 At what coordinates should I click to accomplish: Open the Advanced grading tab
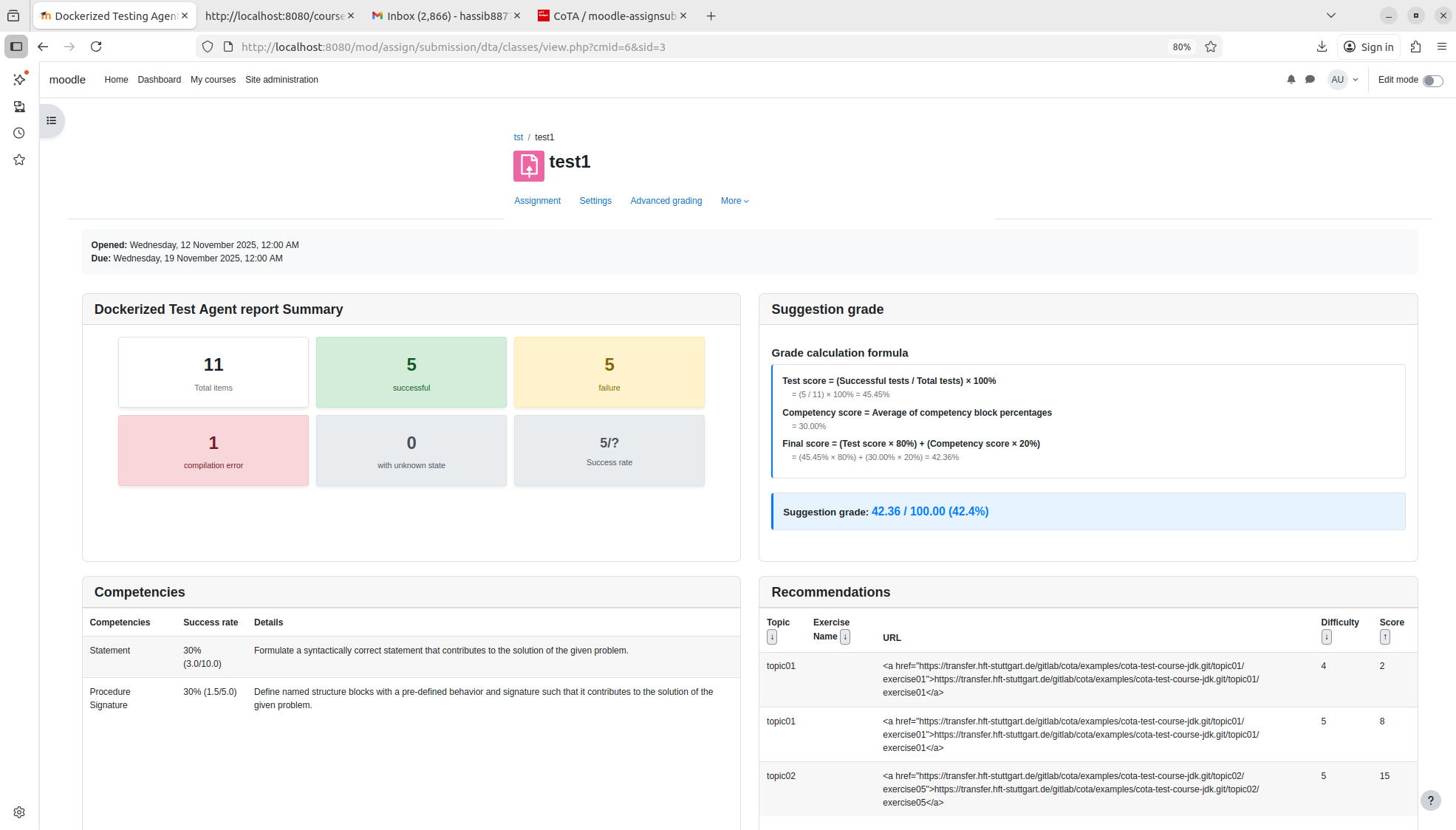pyautogui.click(x=666, y=201)
